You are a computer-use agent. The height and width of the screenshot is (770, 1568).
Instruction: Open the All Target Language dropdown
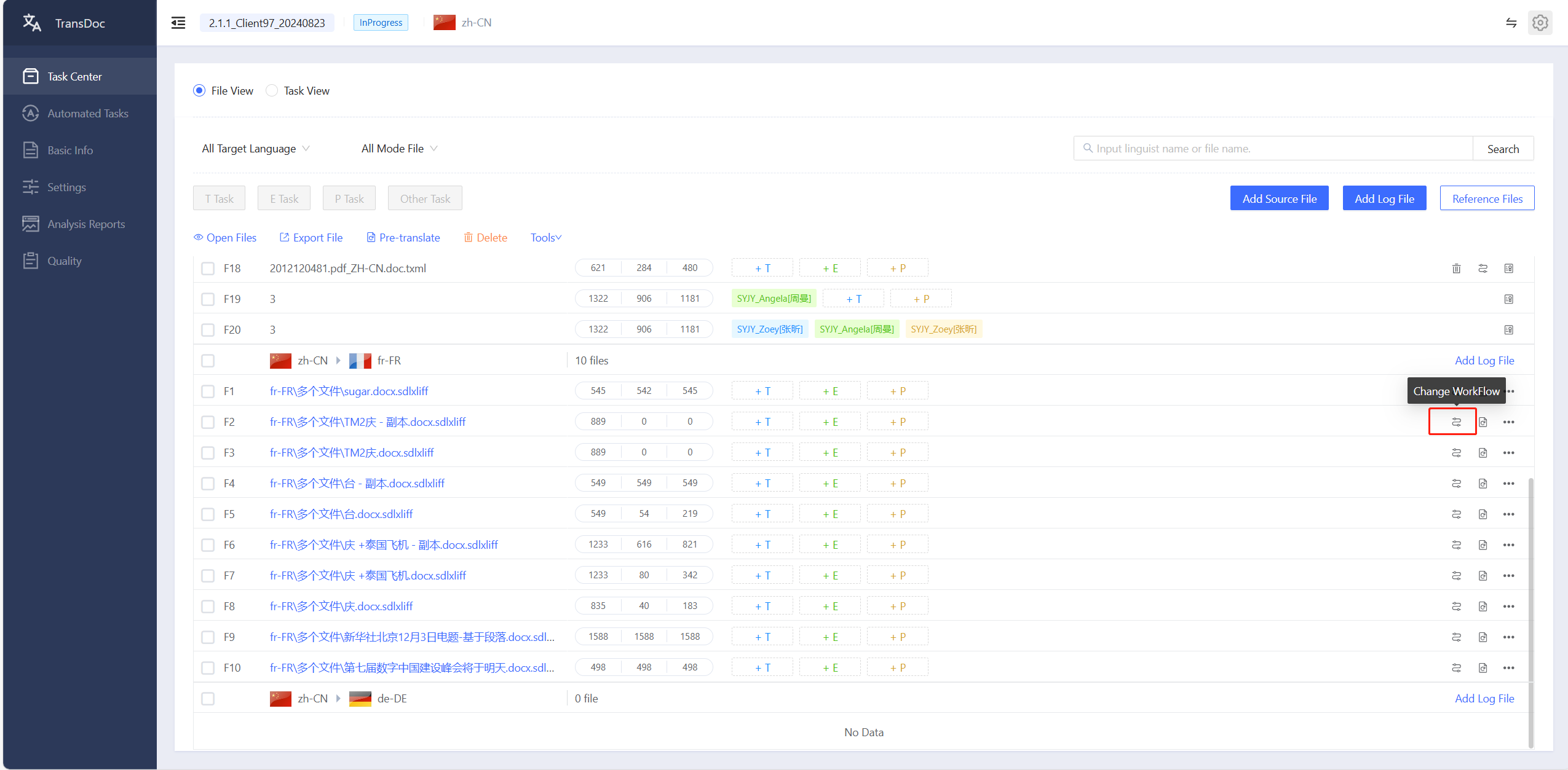(256, 148)
